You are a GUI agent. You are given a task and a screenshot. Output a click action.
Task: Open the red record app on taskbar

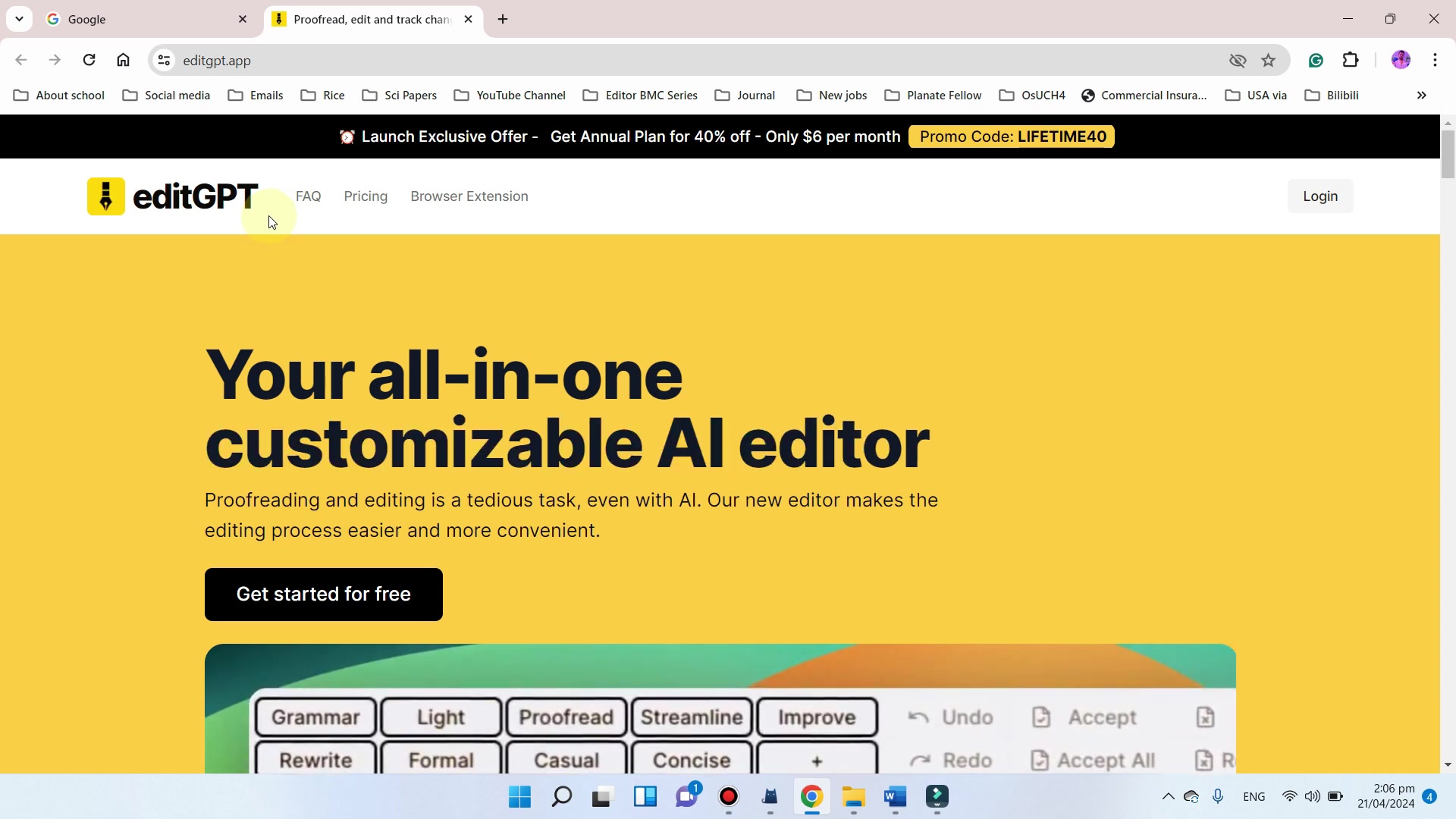tap(729, 797)
